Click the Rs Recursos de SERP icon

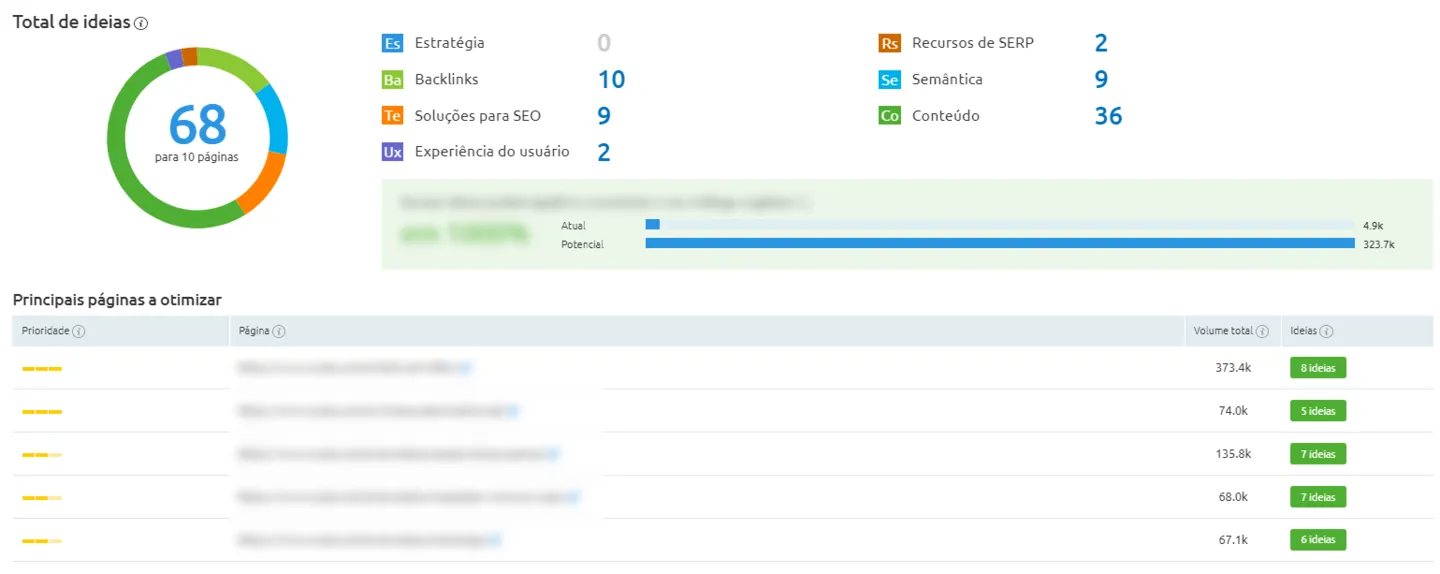[889, 43]
